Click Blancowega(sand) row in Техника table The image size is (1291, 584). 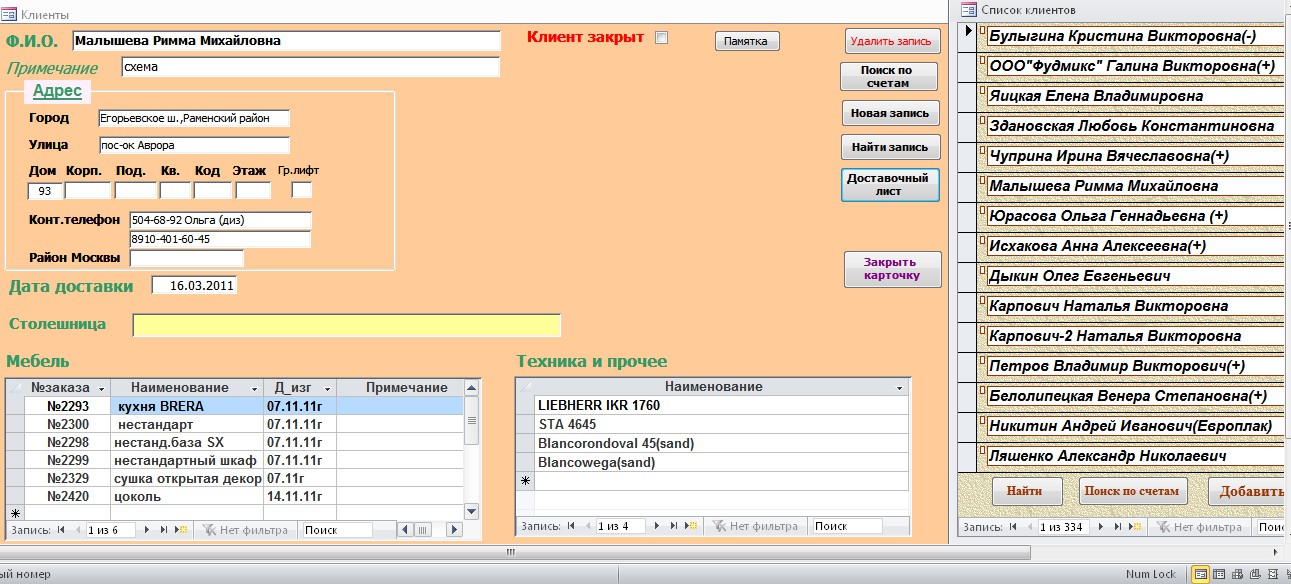coord(722,462)
